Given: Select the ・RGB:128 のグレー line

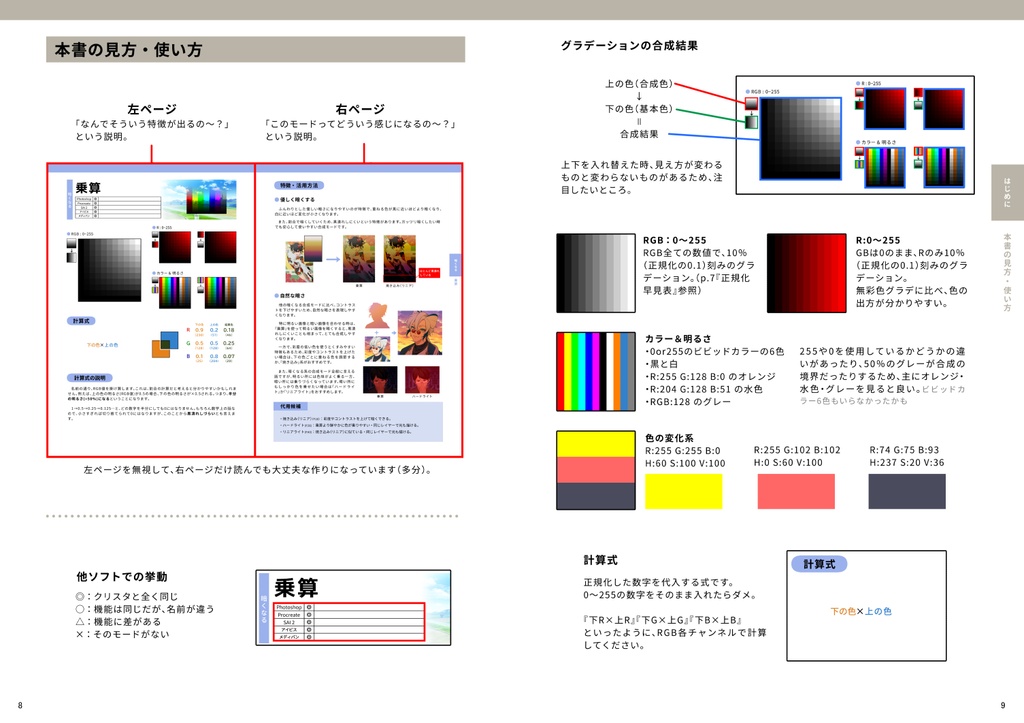Looking at the screenshot, I should tap(688, 402).
